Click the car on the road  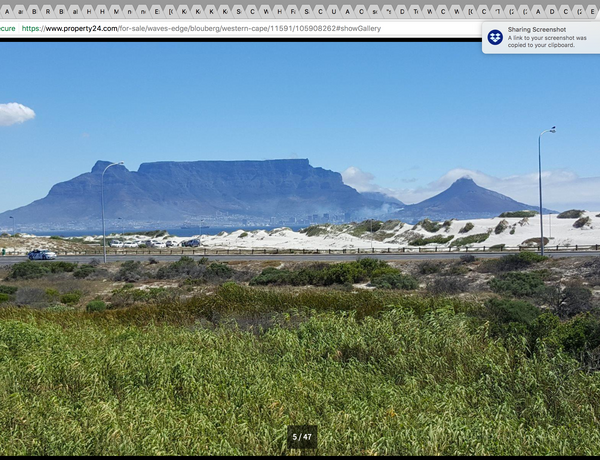(42, 255)
